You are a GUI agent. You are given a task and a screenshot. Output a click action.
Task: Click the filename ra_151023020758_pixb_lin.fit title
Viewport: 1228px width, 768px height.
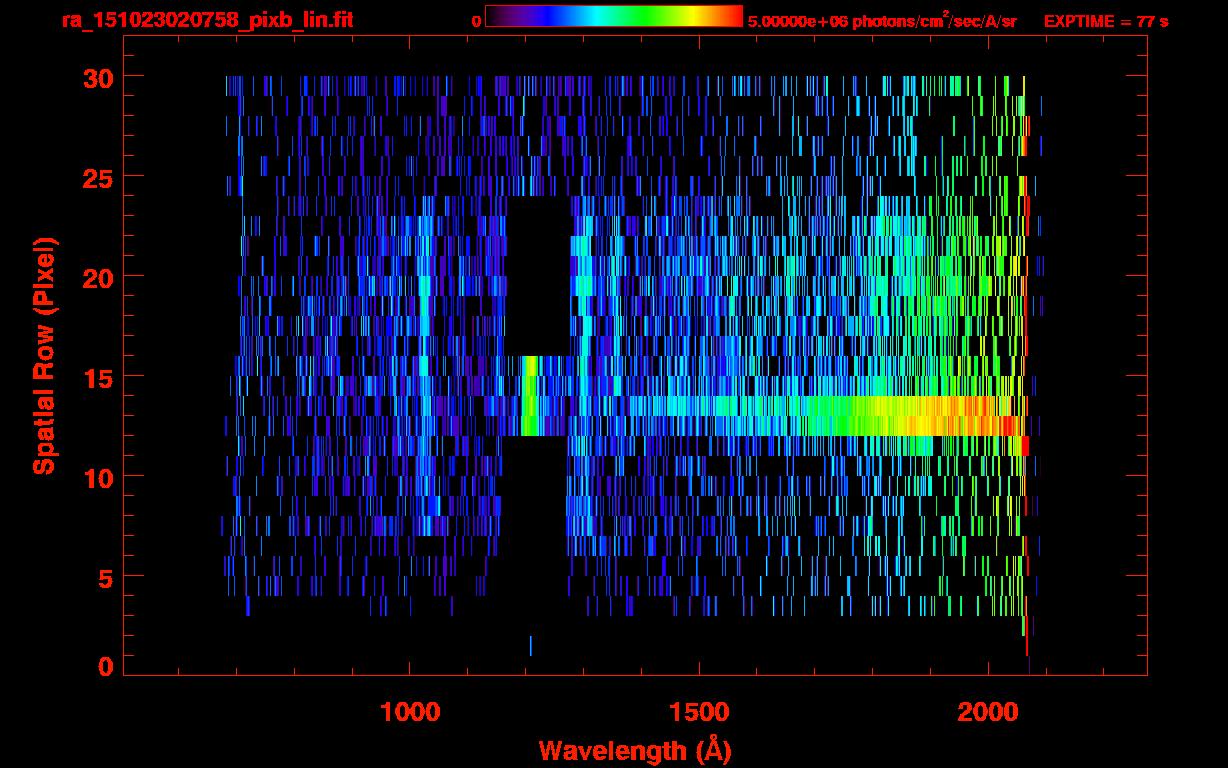point(206,20)
